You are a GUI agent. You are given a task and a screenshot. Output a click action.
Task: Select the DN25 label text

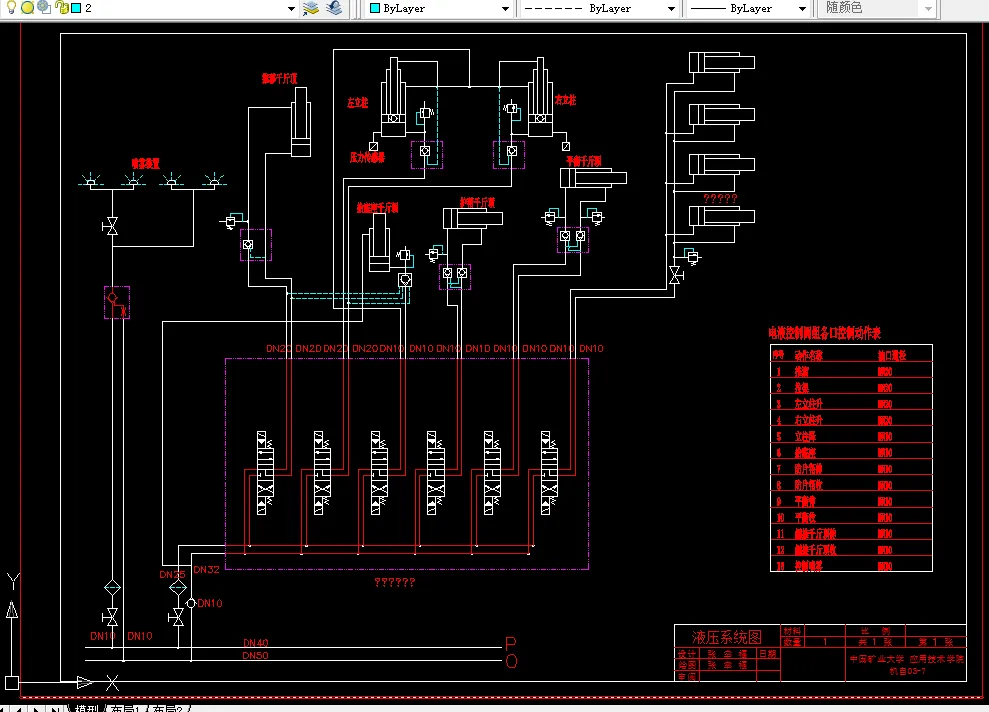[x=172, y=575]
